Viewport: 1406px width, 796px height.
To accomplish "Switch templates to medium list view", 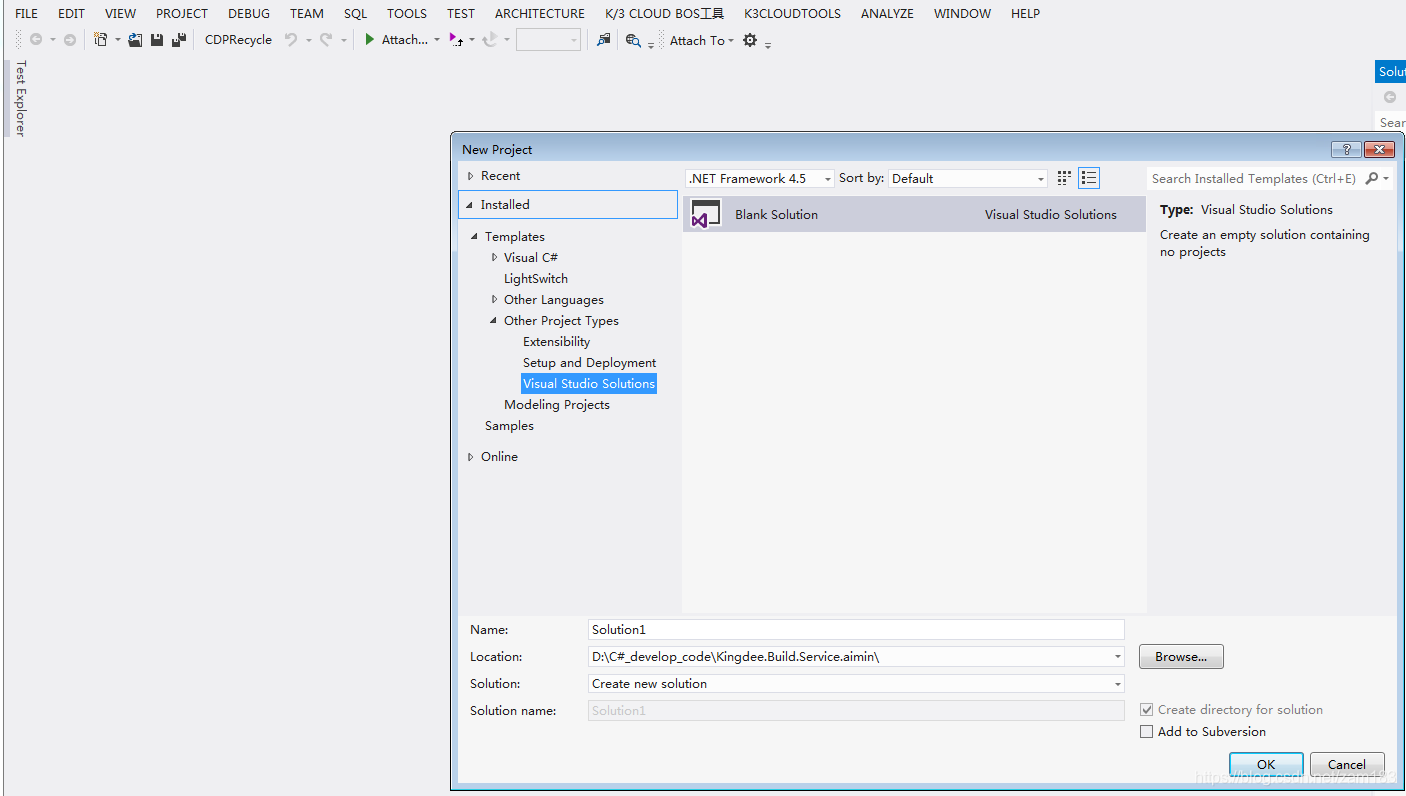I will pyautogui.click(x=1089, y=178).
